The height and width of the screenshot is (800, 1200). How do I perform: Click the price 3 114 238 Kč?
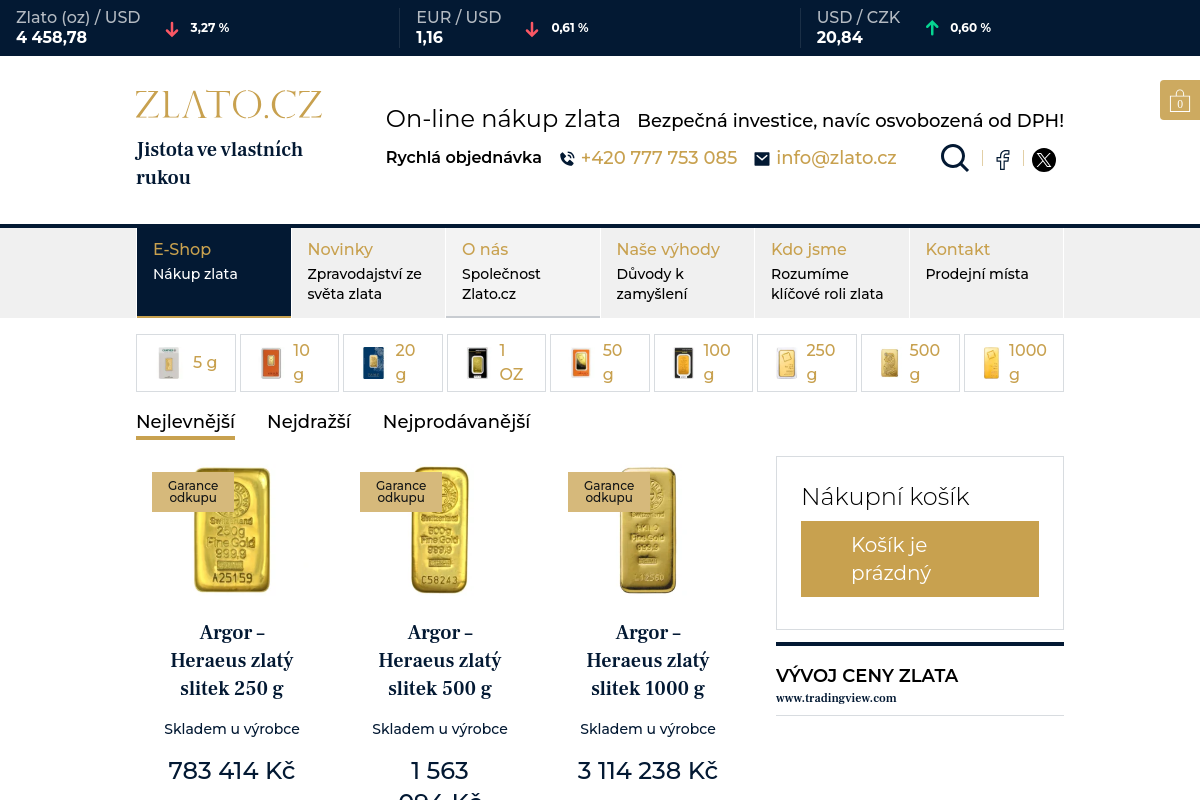pyautogui.click(x=648, y=771)
